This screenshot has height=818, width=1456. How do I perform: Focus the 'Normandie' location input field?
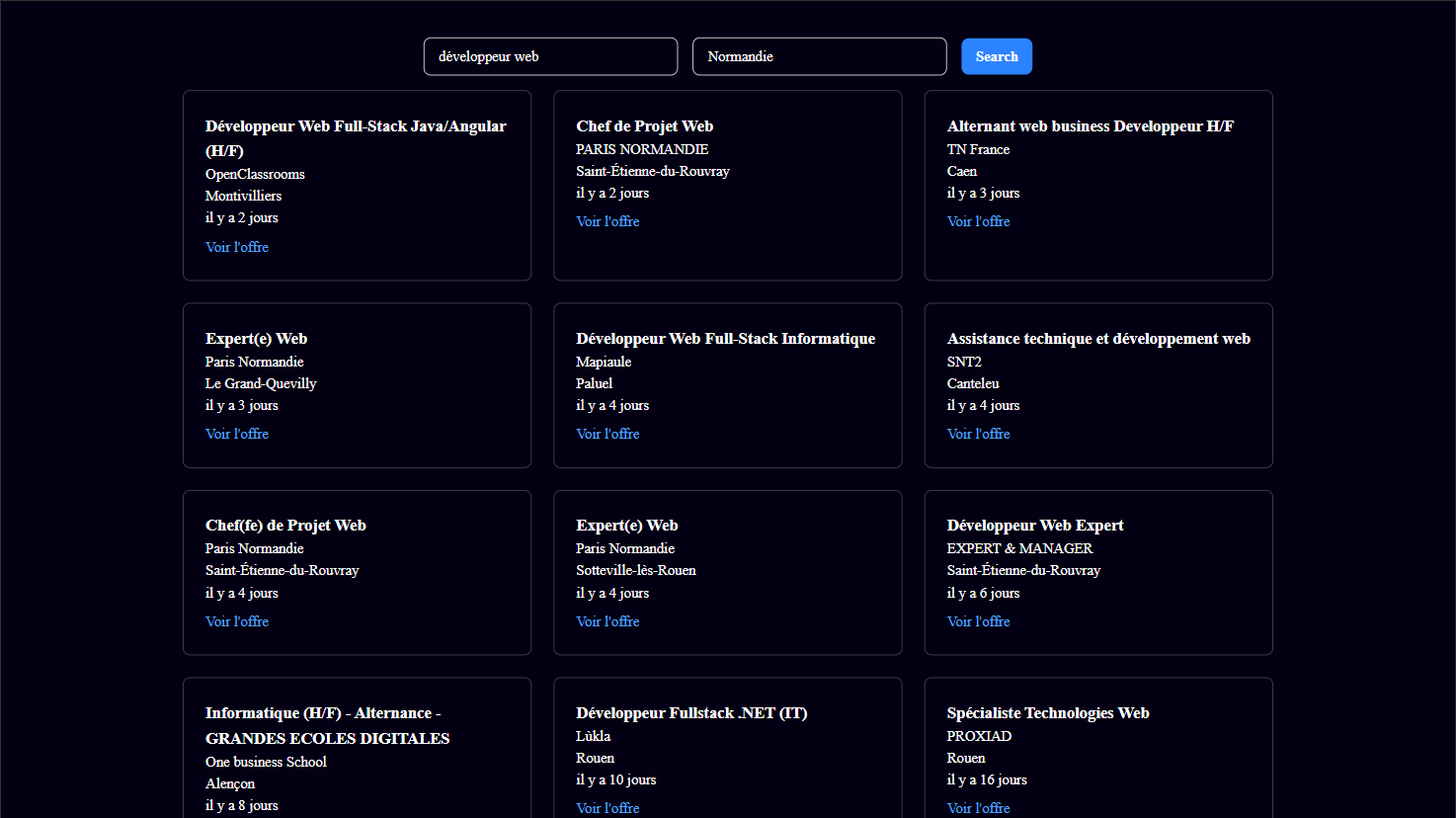click(x=819, y=56)
